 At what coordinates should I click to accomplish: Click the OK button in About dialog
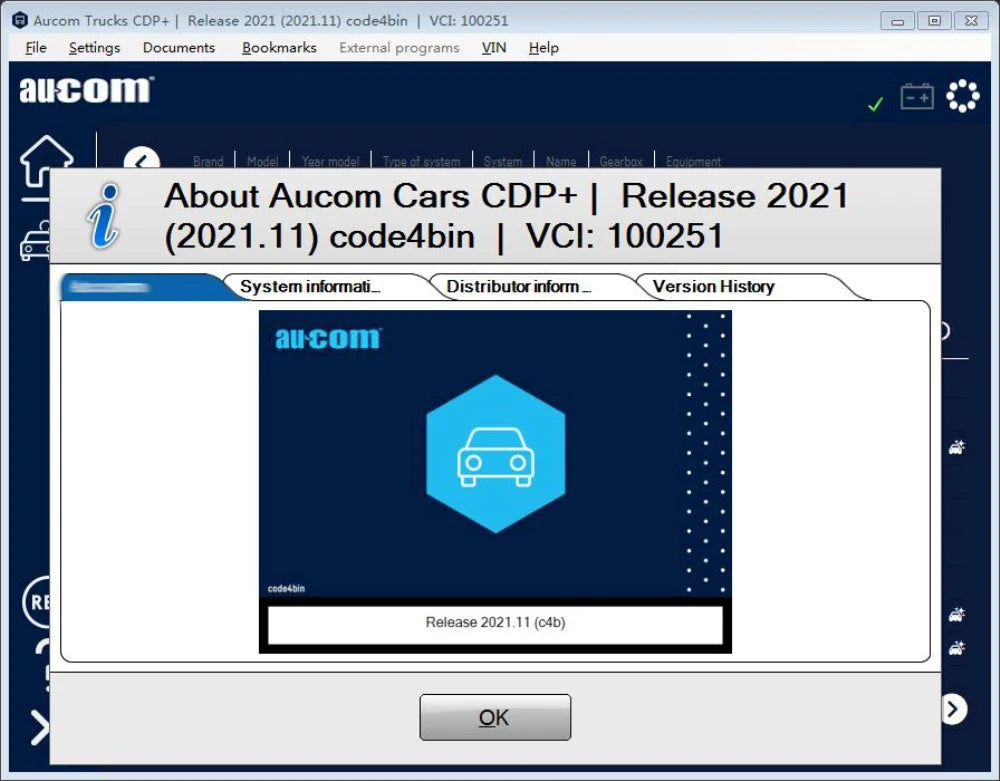(495, 717)
